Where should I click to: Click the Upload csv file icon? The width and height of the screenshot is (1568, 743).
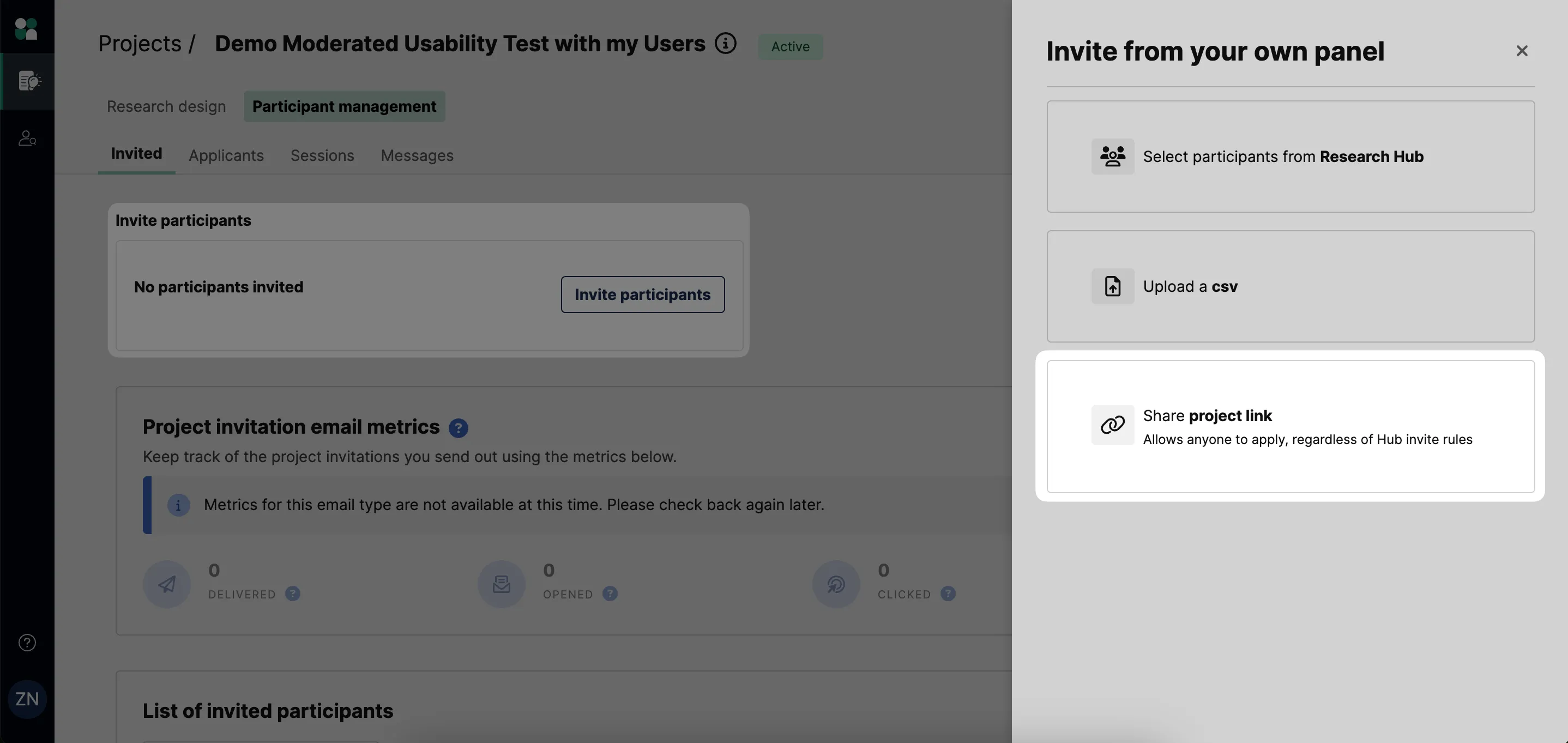coord(1112,286)
